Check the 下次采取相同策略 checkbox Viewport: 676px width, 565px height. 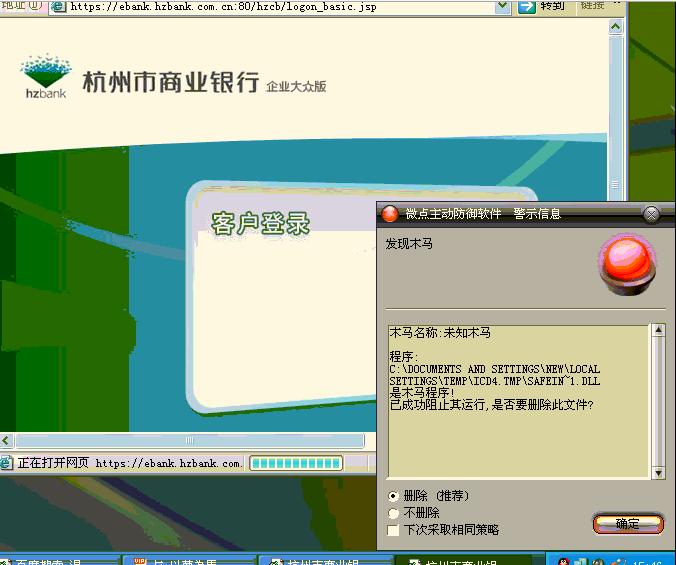(x=393, y=530)
